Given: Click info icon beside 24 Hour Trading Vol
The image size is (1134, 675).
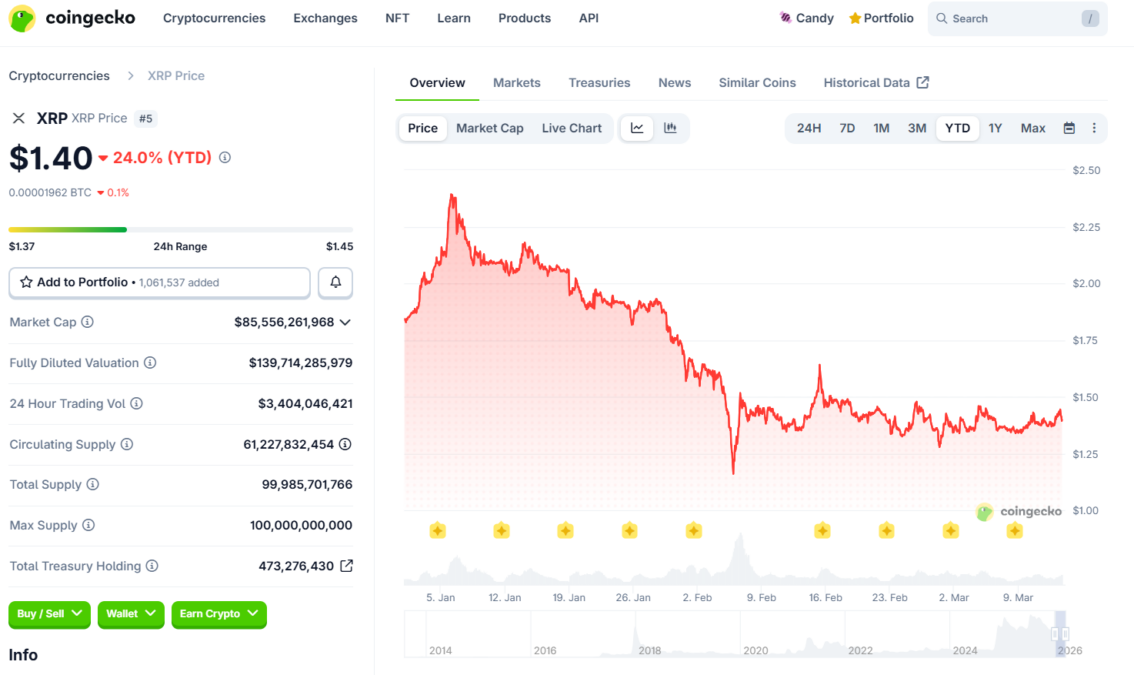Looking at the screenshot, I should point(136,403).
